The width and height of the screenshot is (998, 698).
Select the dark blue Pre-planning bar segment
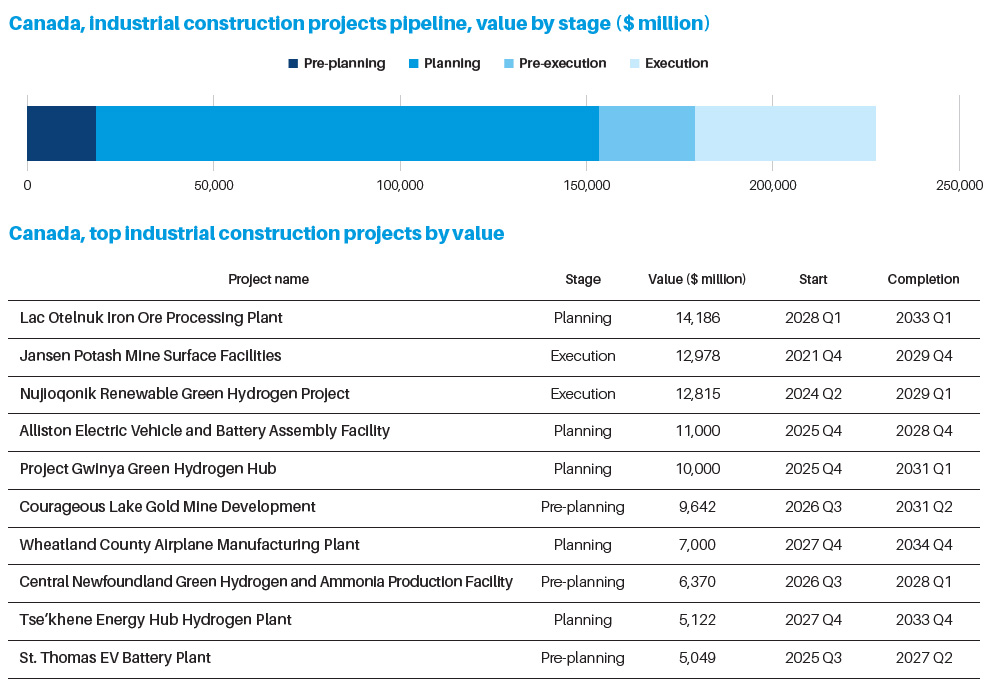(61, 133)
